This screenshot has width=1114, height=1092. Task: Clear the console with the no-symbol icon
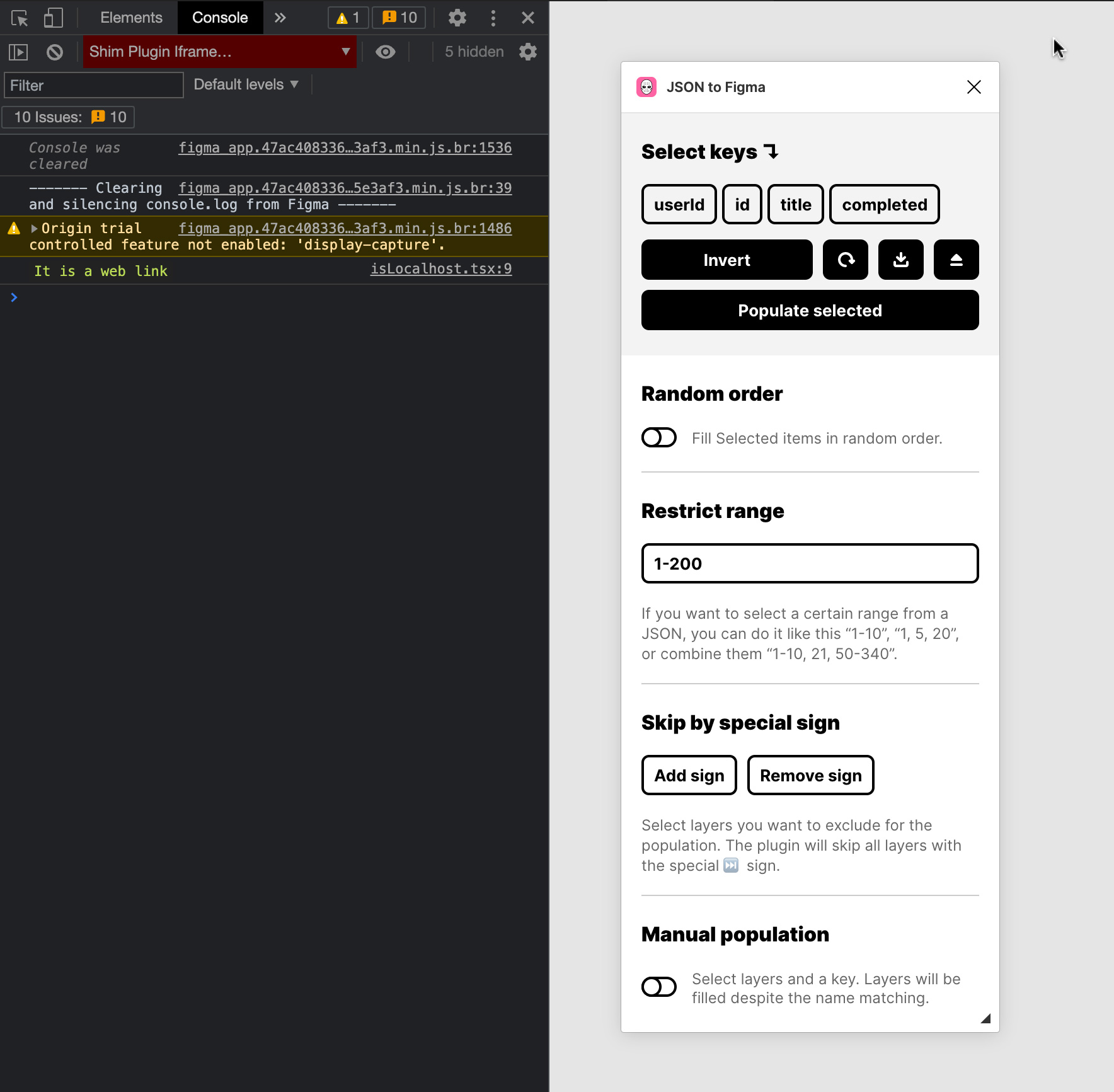[54, 52]
